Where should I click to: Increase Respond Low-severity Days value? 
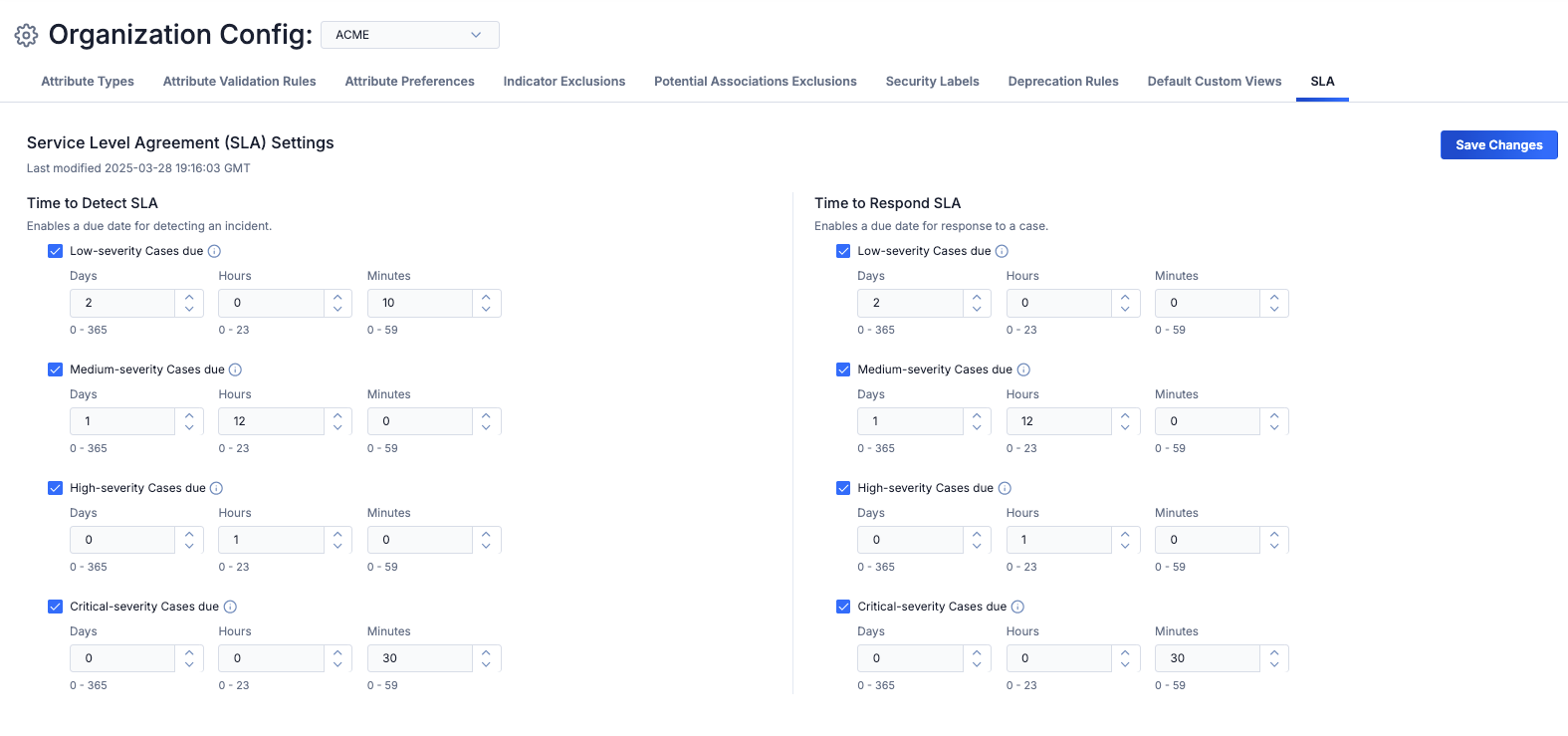(977, 297)
